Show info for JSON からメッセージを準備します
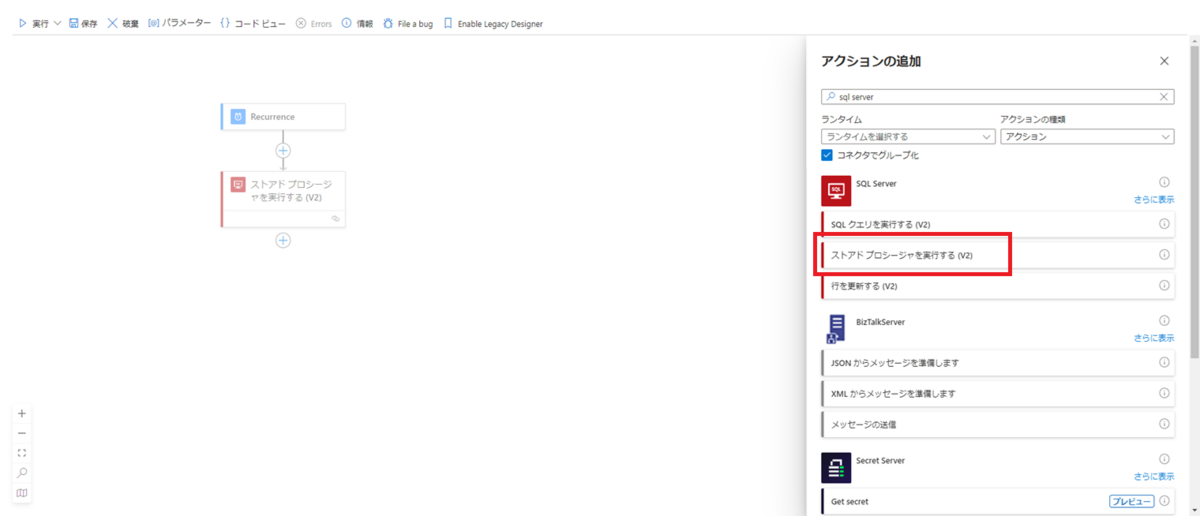This screenshot has height=516, width=1200. [1164, 362]
